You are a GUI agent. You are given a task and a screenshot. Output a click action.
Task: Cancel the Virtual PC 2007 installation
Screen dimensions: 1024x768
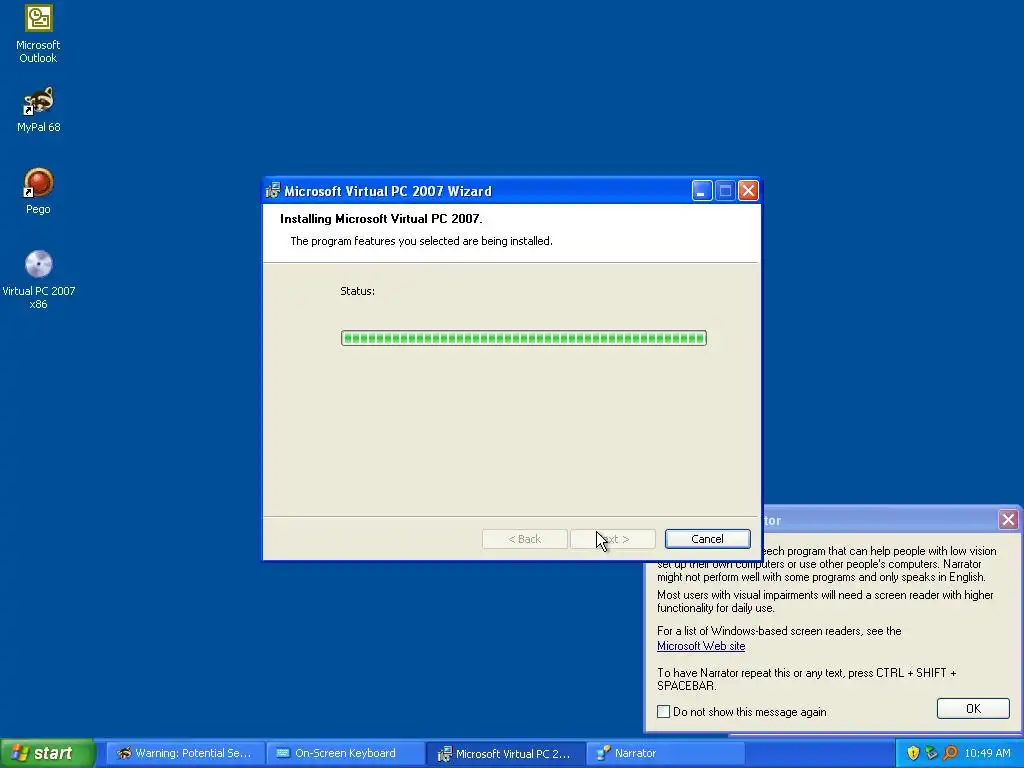(x=707, y=539)
